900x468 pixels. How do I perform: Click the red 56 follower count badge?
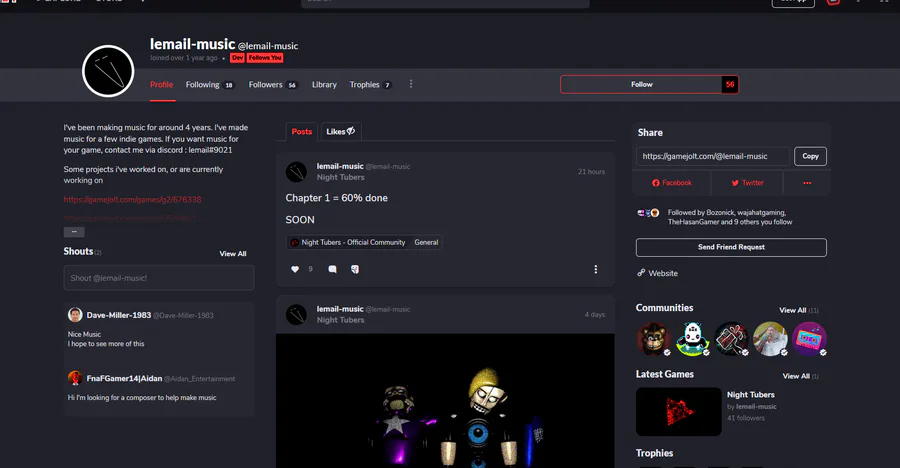[x=730, y=84]
